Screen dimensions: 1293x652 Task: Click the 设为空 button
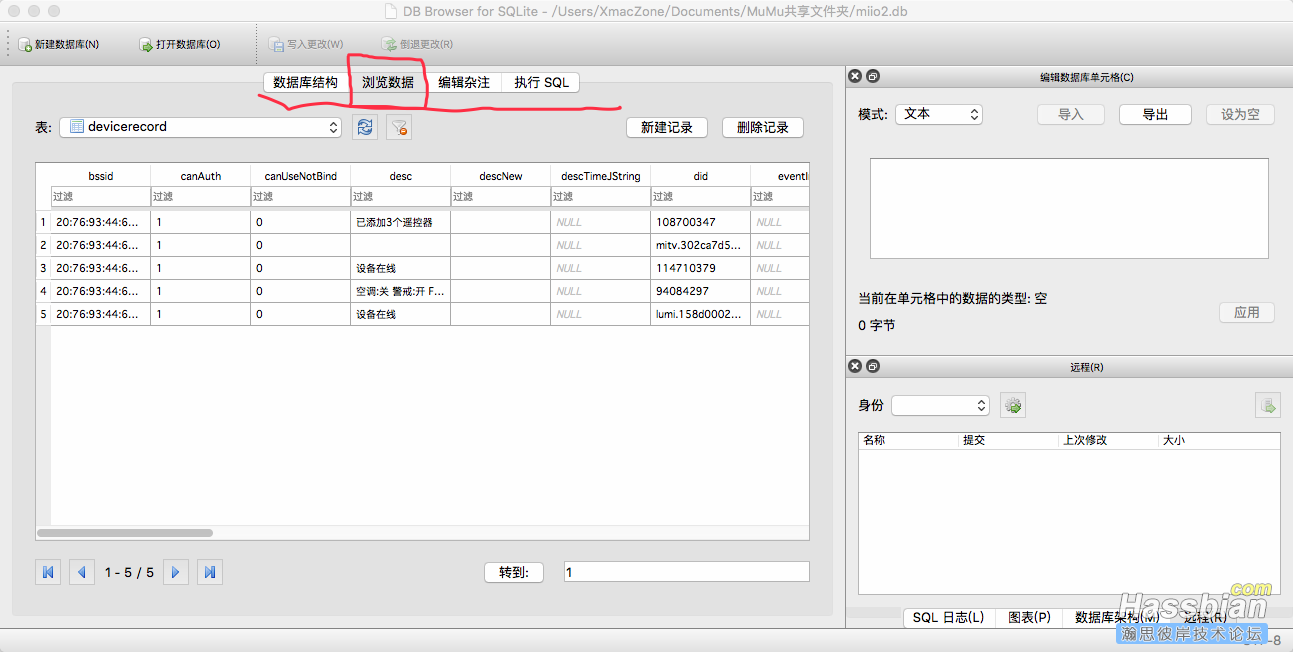coord(1240,114)
